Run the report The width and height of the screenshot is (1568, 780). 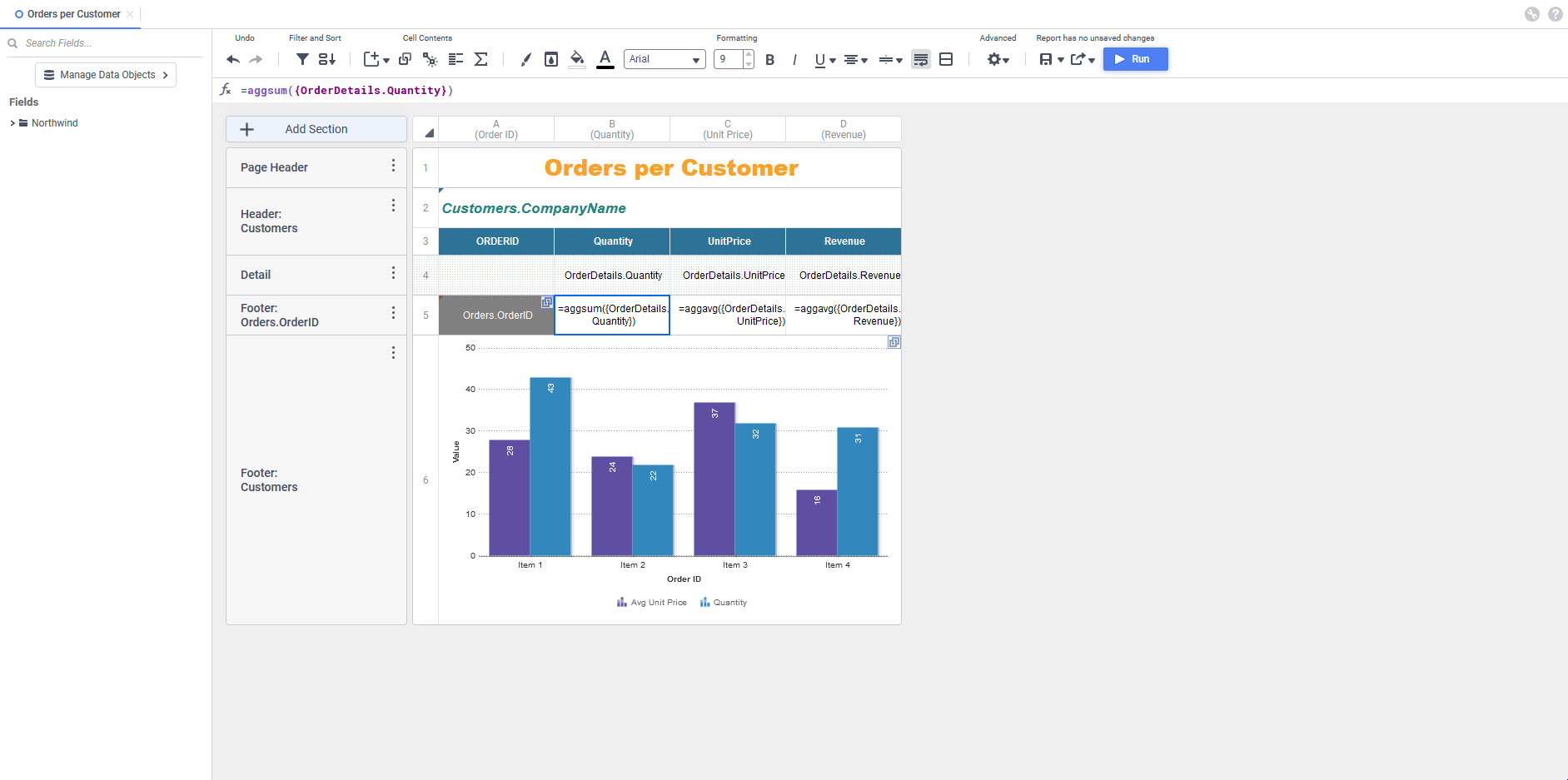[1136, 59]
